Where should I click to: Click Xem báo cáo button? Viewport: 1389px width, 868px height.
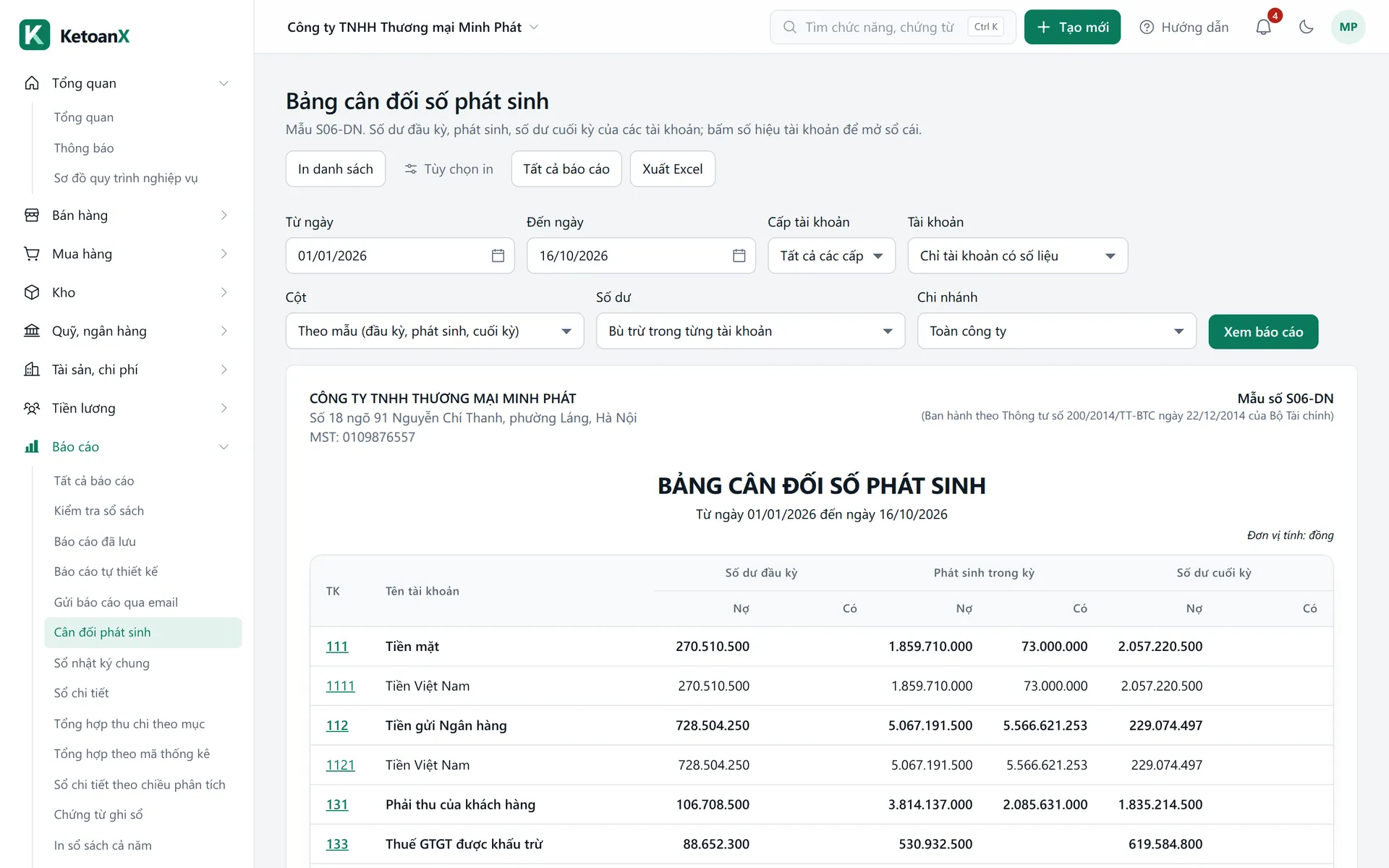click(x=1263, y=331)
